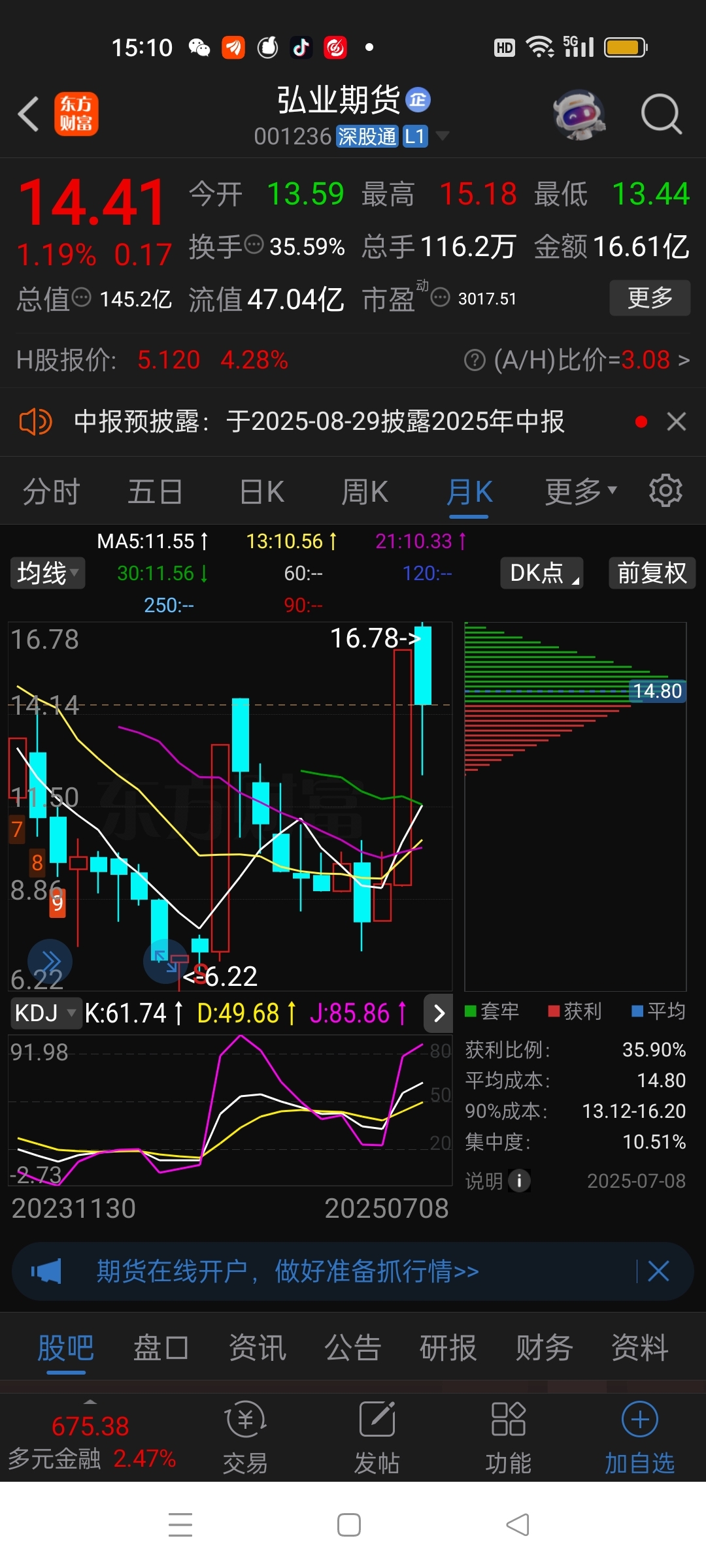Open Android recent apps menu button
This screenshot has width=706, height=1568.
pos(180,1525)
